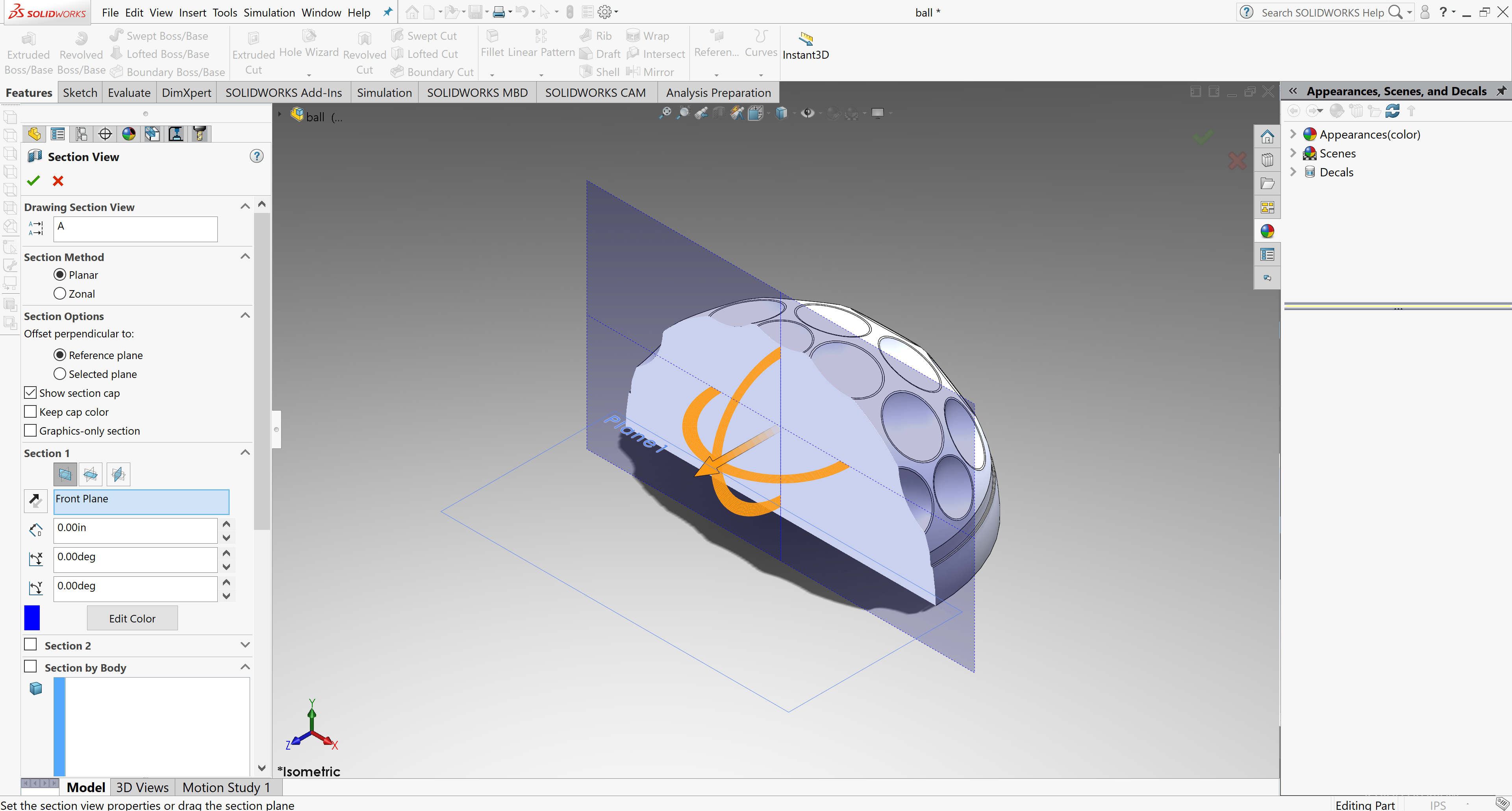The height and width of the screenshot is (811, 1512).
Task: Select the Planar section method
Action: [76, 275]
